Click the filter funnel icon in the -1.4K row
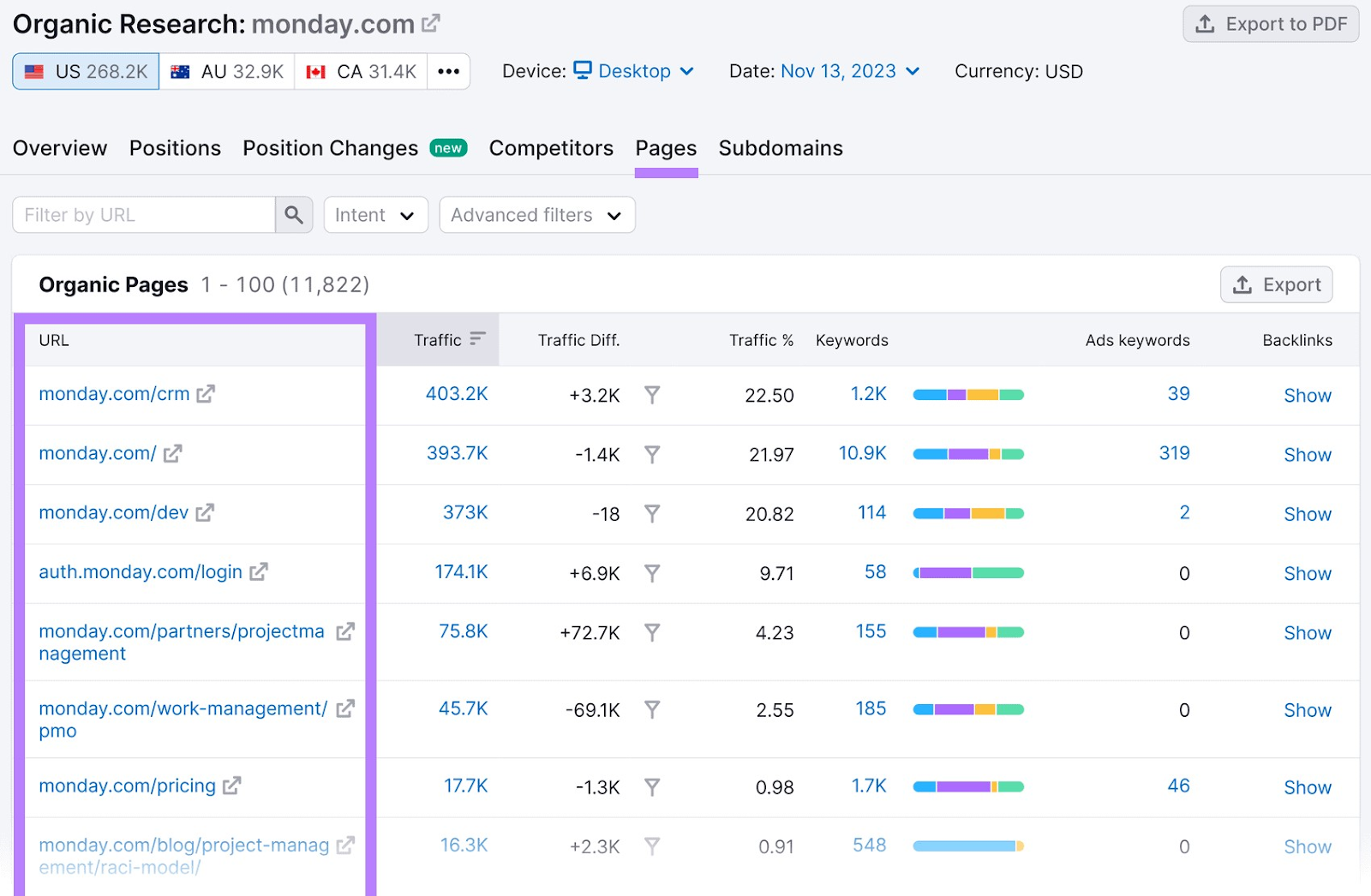This screenshot has width=1371, height=896. [x=652, y=454]
